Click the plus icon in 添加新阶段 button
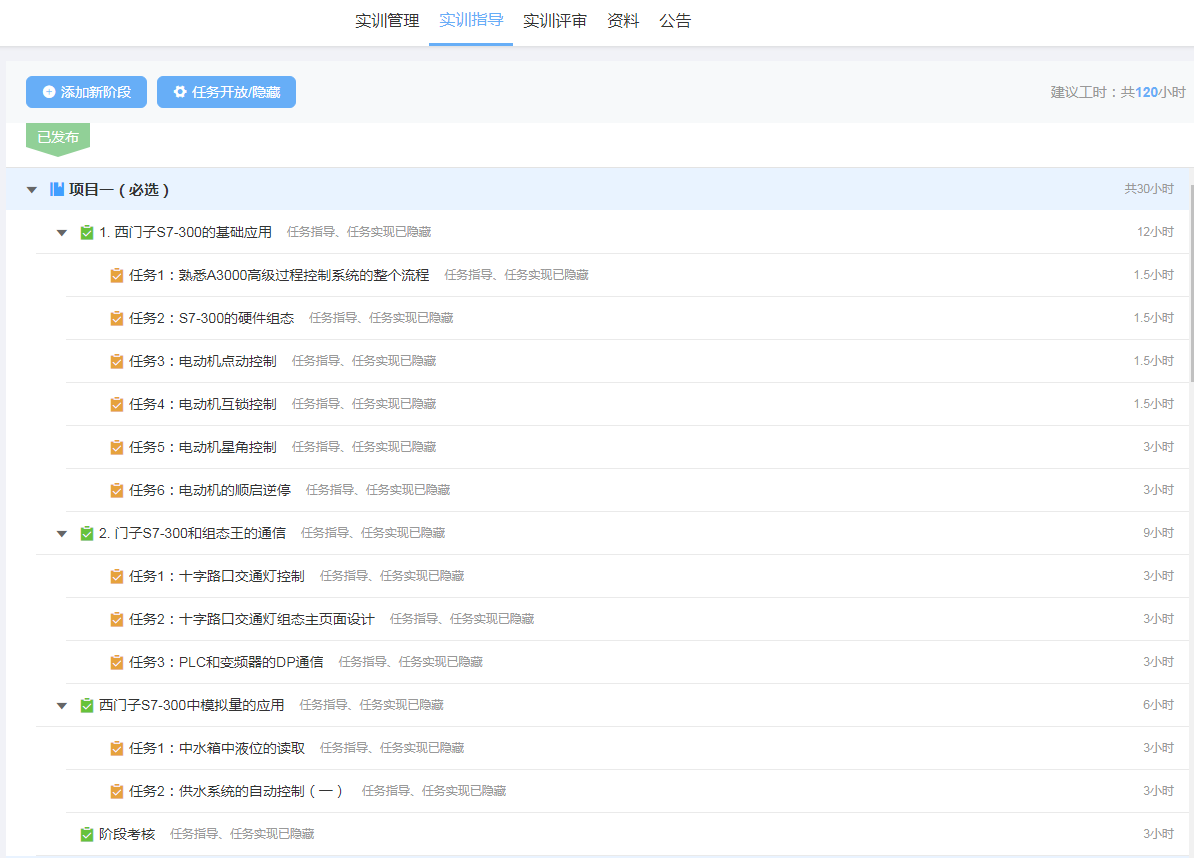The image size is (1194, 858). pos(49,92)
